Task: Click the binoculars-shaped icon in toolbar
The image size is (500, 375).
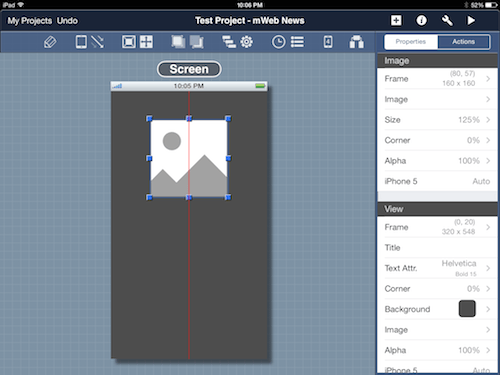Action: click(x=356, y=42)
